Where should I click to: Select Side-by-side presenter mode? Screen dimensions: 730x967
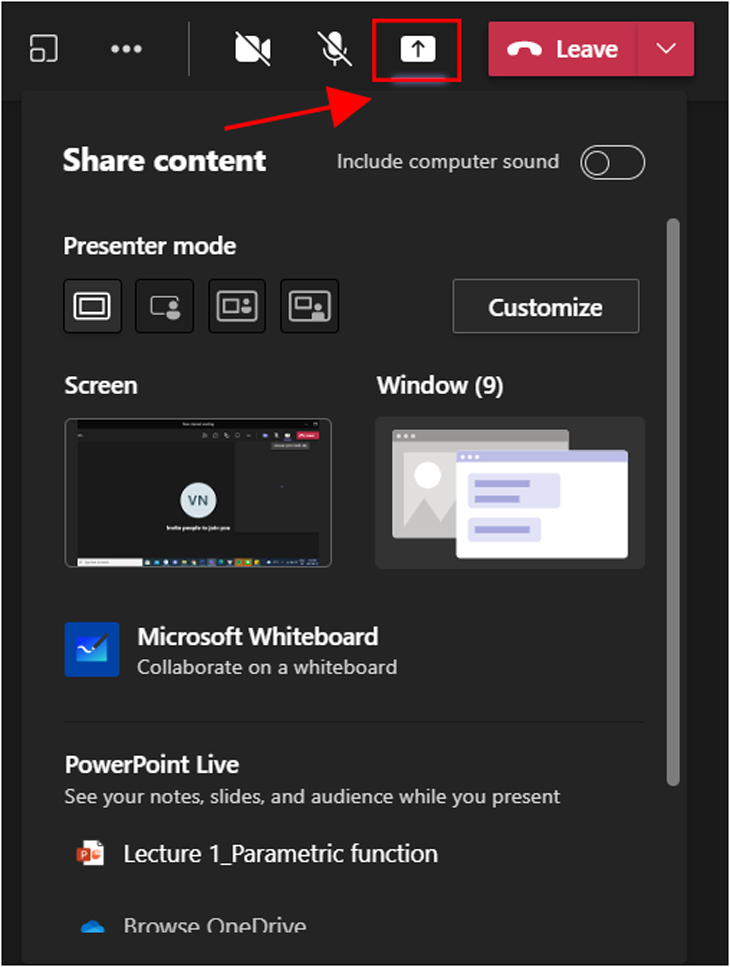click(x=237, y=306)
